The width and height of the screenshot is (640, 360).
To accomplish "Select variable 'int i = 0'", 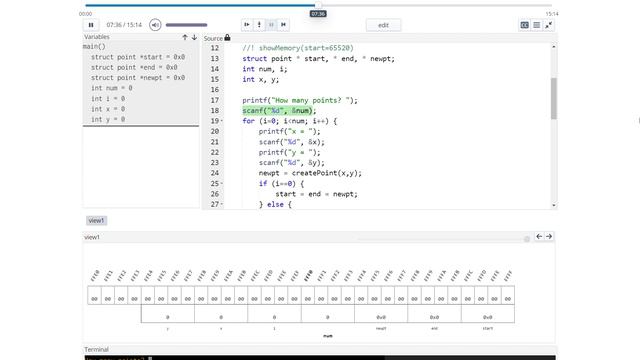I will pyautogui.click(x=108, y=98).
